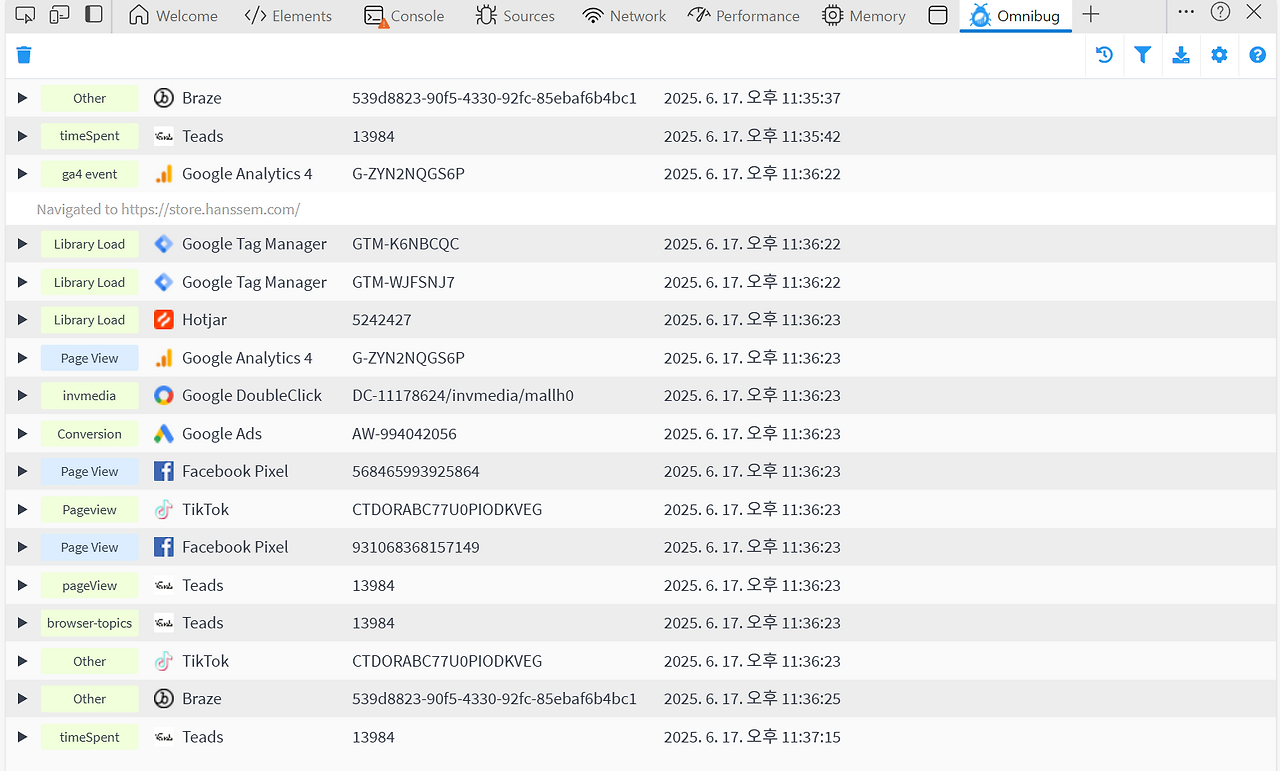Expand the ga4 event row
This screenshot has height=771, width=1280.
tap(22, 174)
